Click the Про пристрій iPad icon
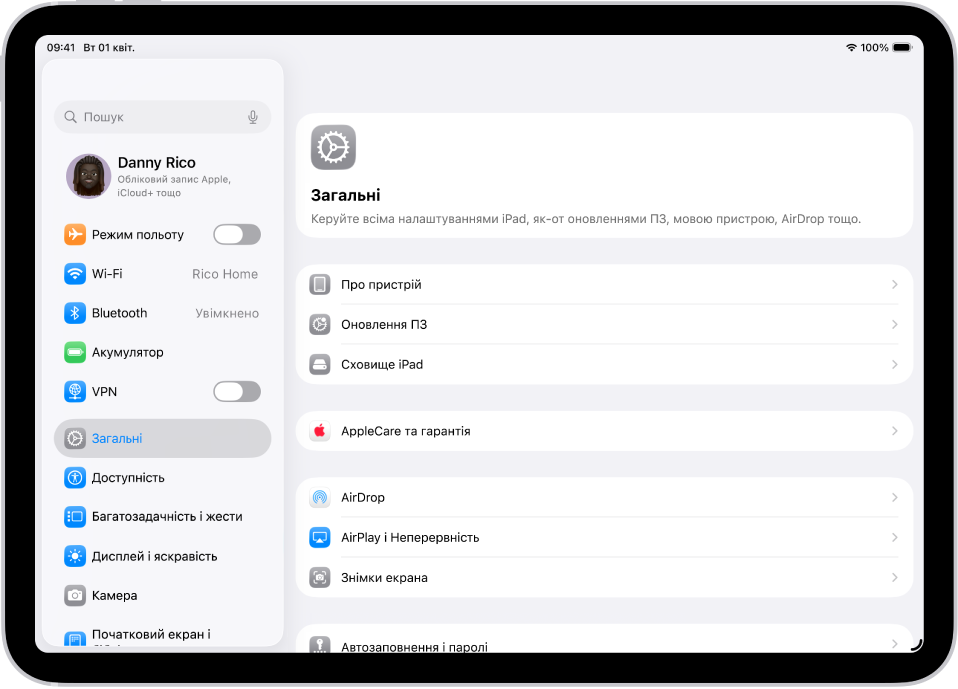The width and height of the screenshot is (958, 689). 320,285
